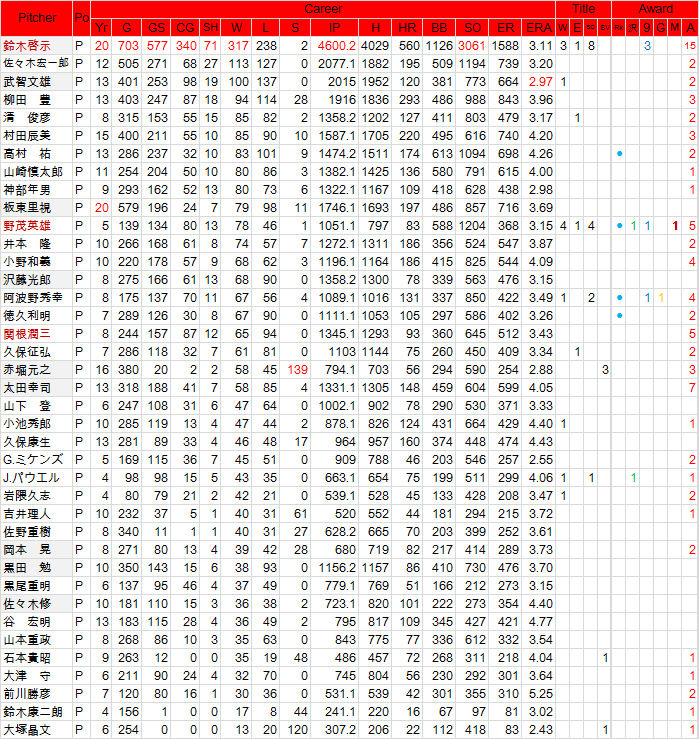
Task: Click pitcher name 関根潤三
Action: pos(27,334)
